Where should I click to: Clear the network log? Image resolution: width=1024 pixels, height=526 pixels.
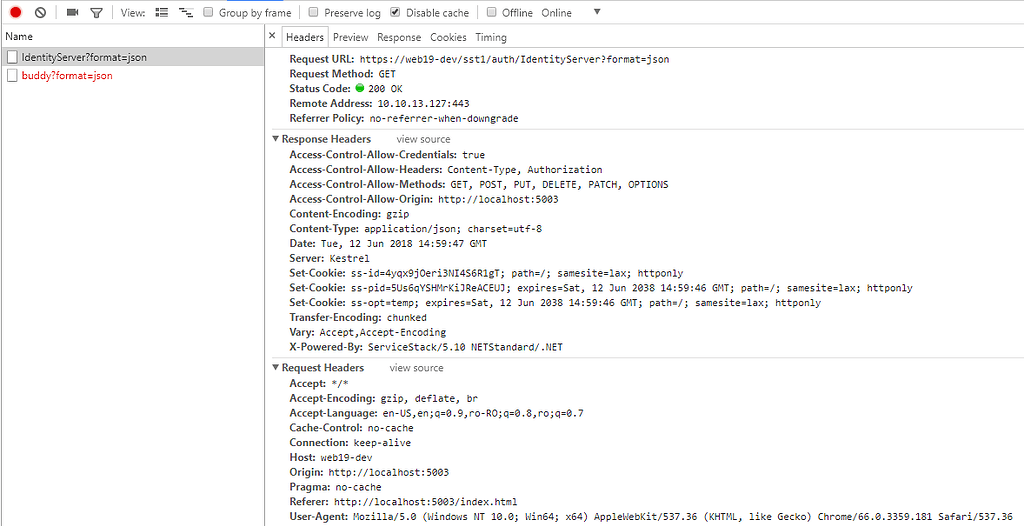click(x=40, y=13)
